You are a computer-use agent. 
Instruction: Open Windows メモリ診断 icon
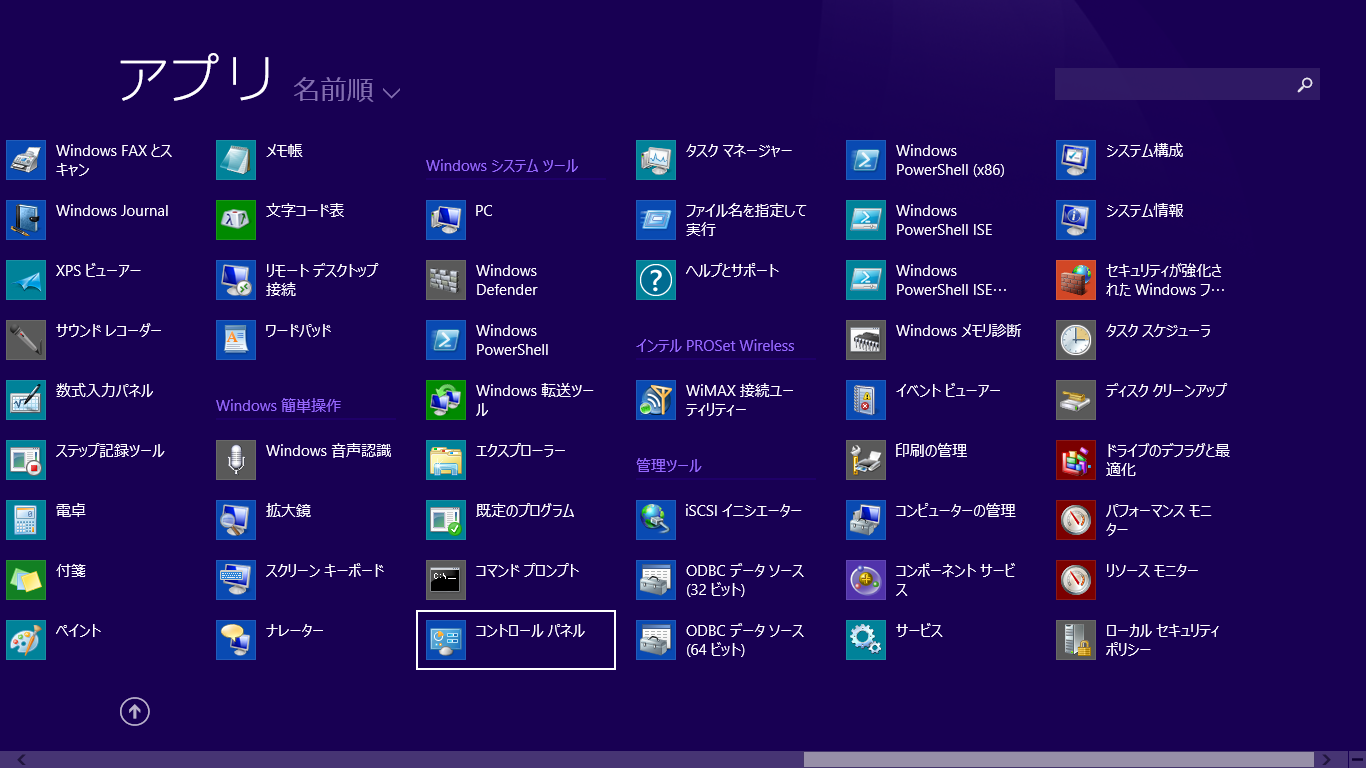pyautogui.click(x=866, y=340)
